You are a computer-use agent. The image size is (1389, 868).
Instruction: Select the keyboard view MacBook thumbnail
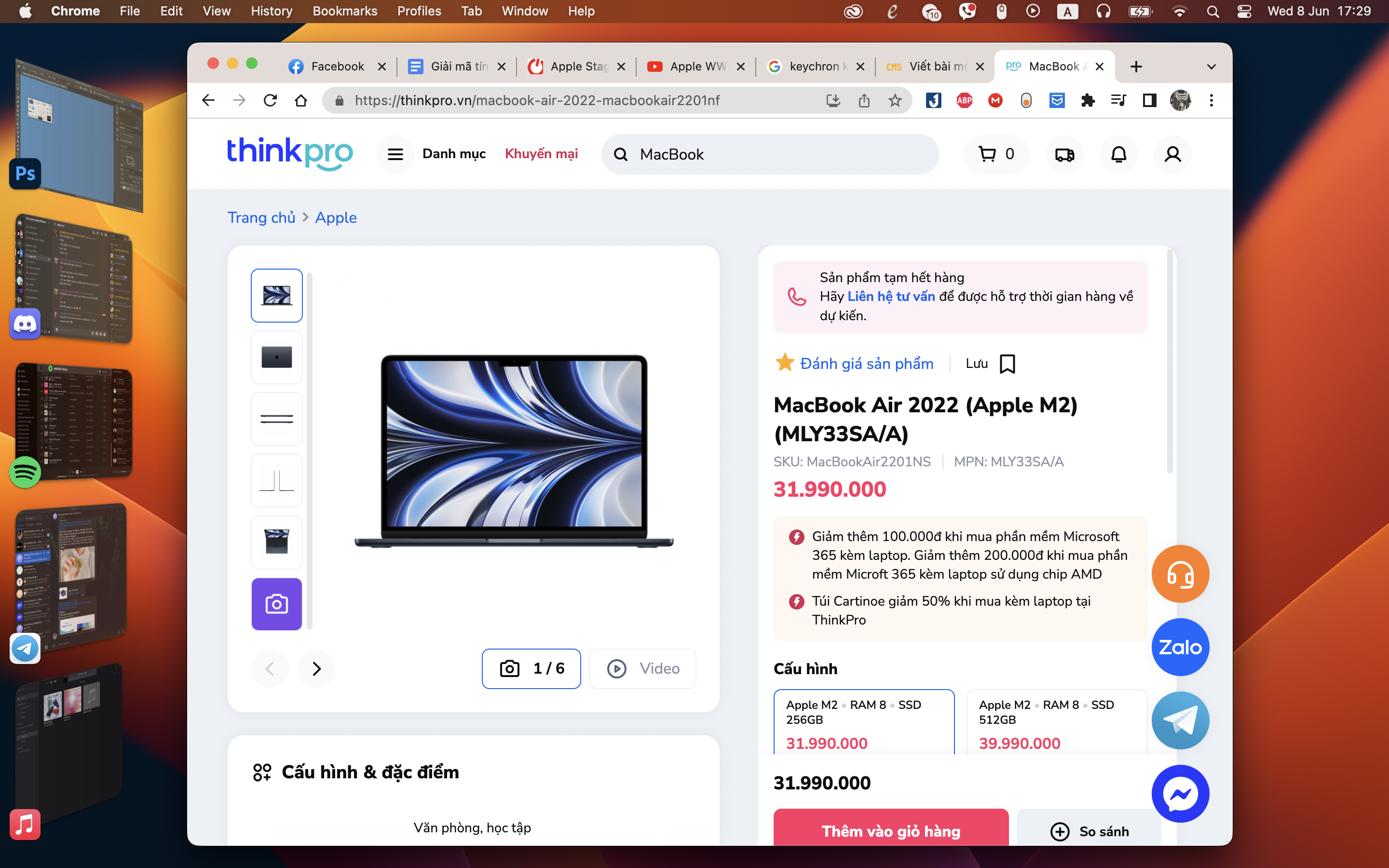click(277, 542)
